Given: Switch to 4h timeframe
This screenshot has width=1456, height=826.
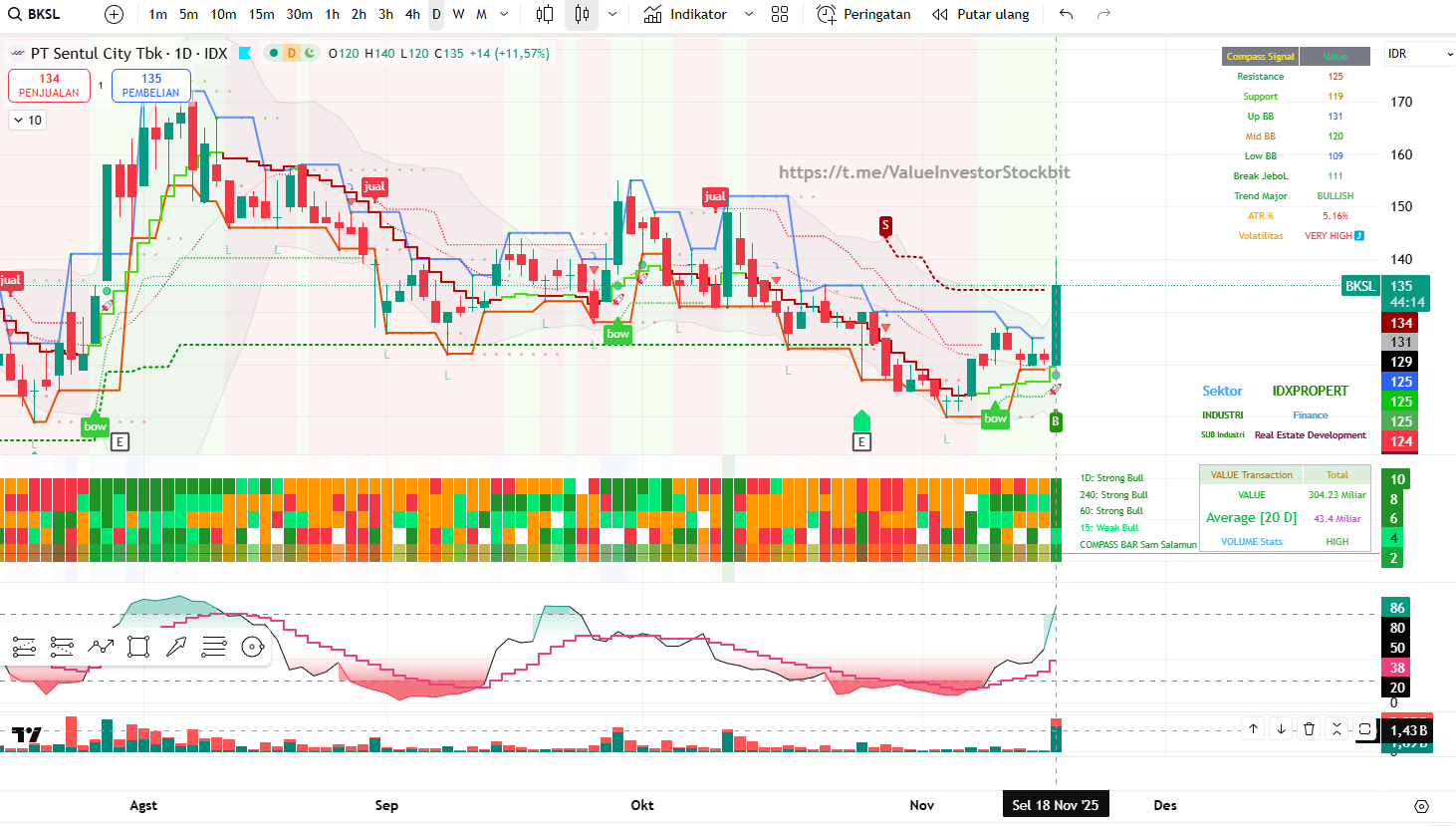Looking at the screenshot, I should coord(412,14).
